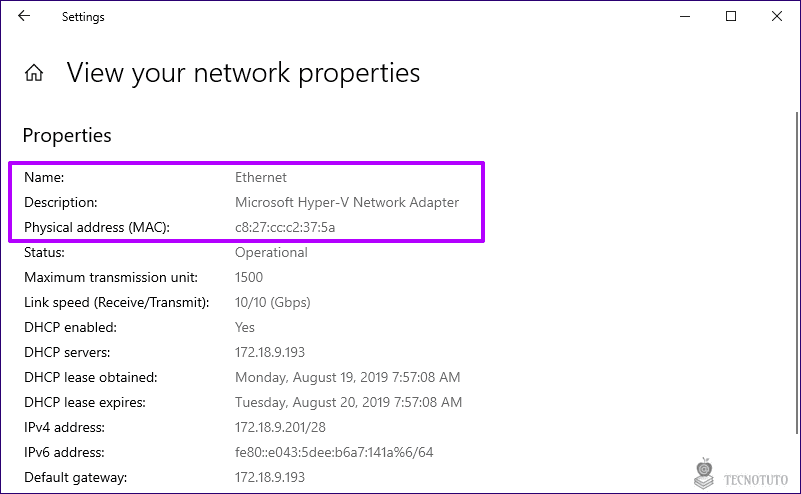Click the IPv4 address 172.18.9.201/28

(x=280, y=427)
